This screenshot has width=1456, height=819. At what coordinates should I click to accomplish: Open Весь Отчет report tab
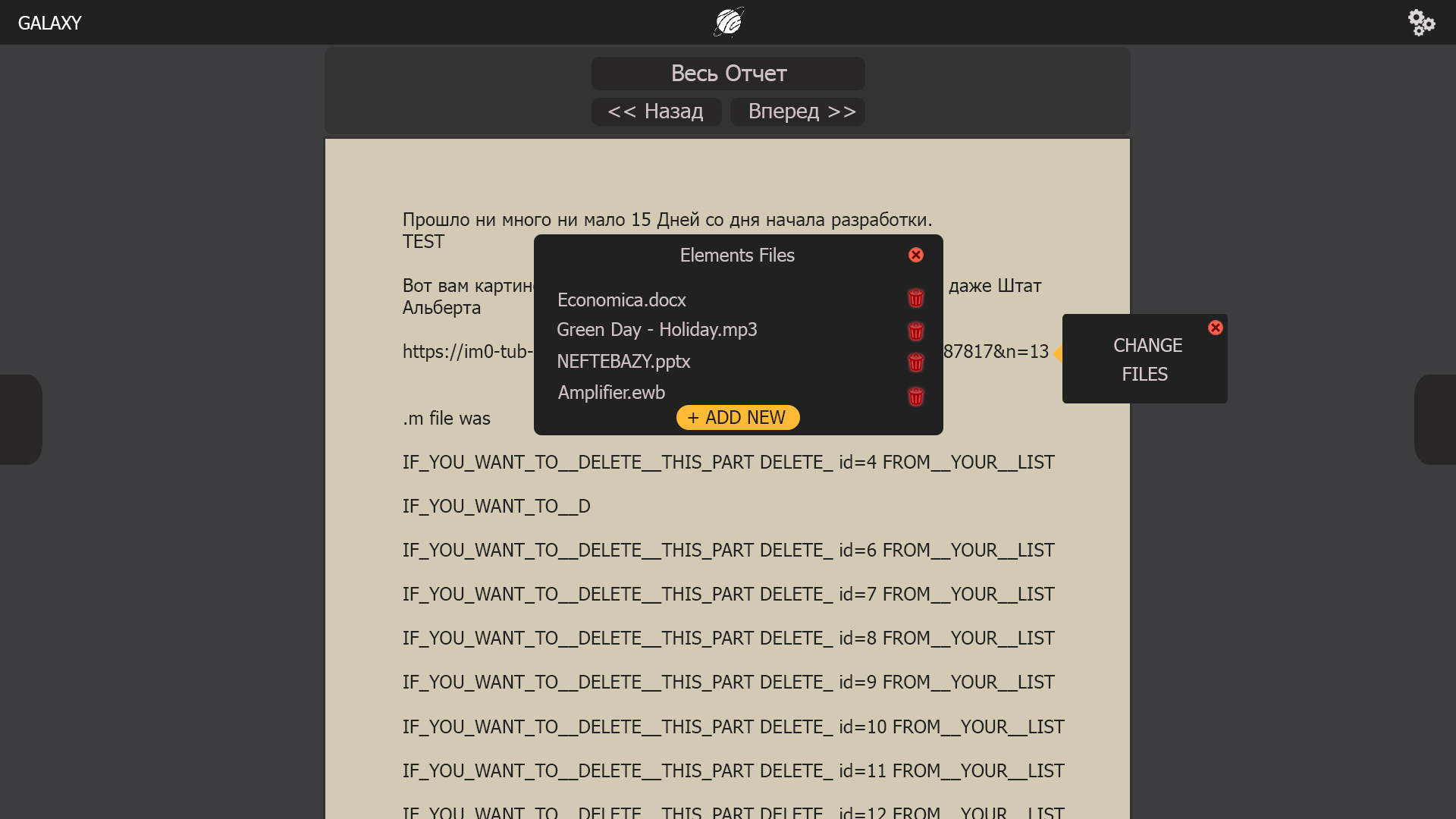(x=728, y=72)
